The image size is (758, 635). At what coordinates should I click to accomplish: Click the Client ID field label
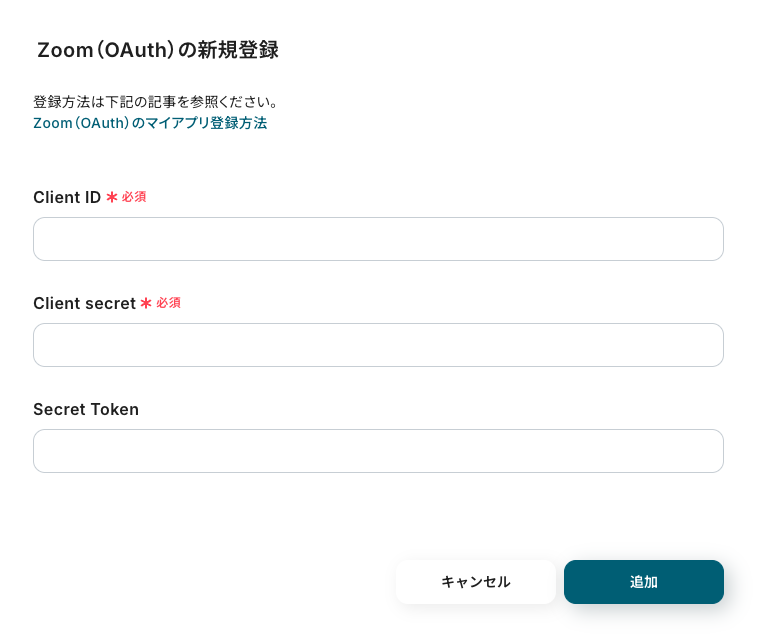click(67, 197)
